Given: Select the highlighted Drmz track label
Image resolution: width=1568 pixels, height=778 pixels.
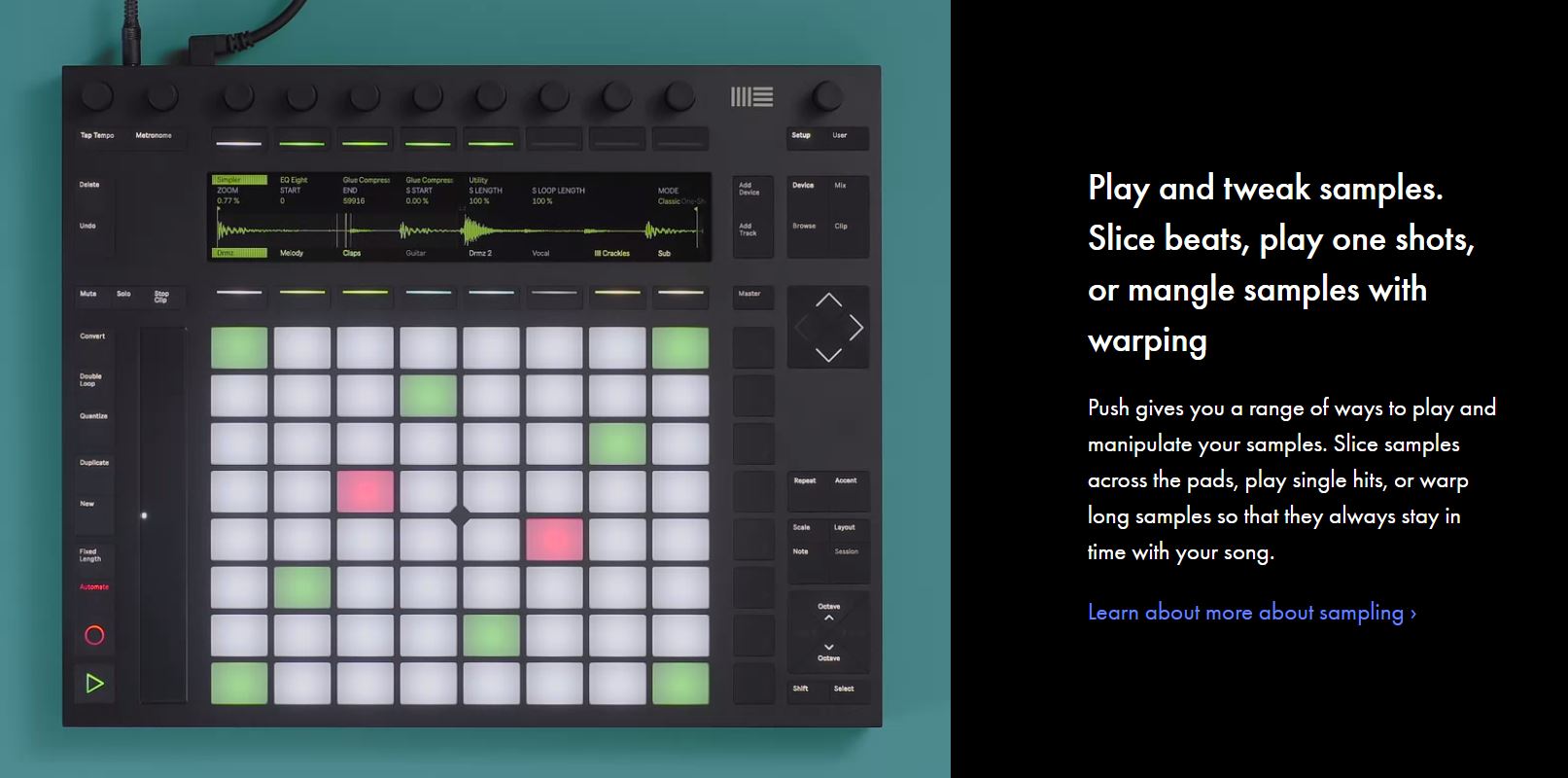Looking at the screenshot, I should 239,253.
